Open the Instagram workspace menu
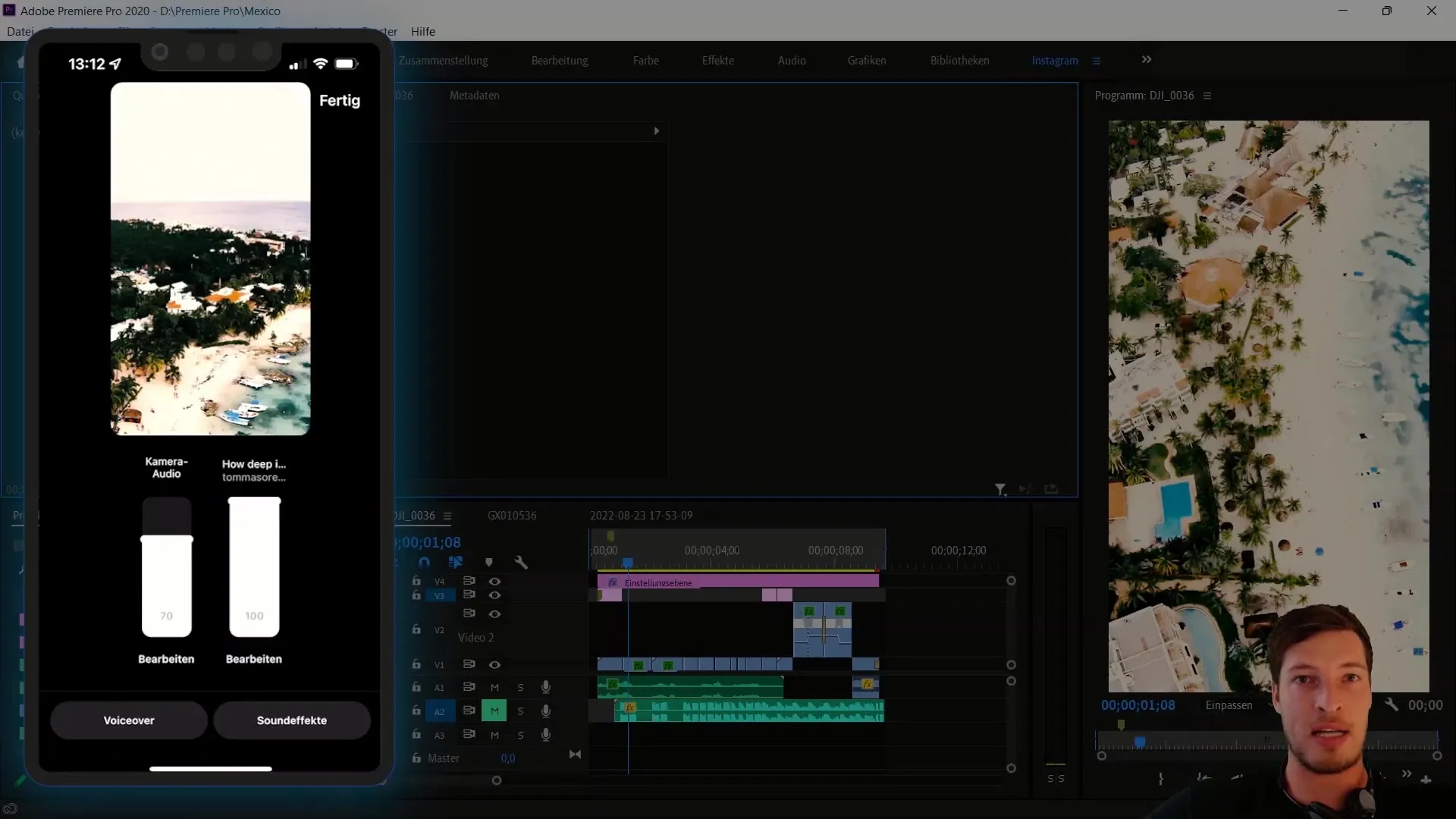1456x819 pixels. (x=1097, y=61)
